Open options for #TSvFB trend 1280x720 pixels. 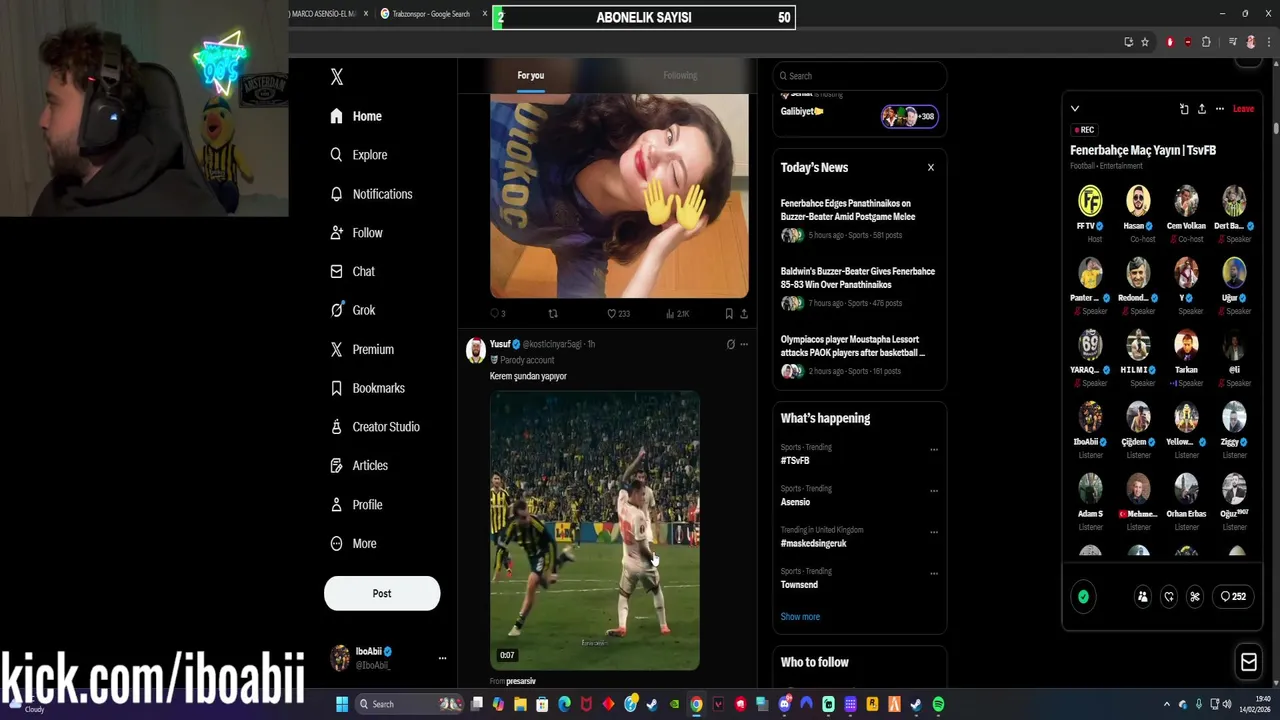click(x=934, y=449)
